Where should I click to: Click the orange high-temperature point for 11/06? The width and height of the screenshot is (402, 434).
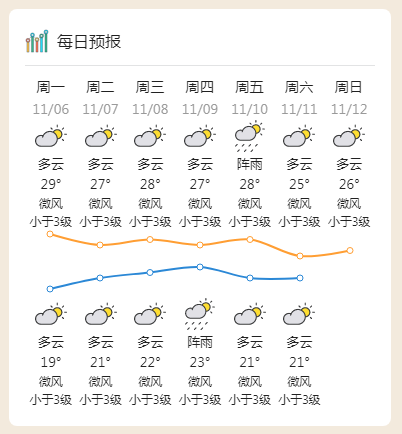click(x=50, y=234)
